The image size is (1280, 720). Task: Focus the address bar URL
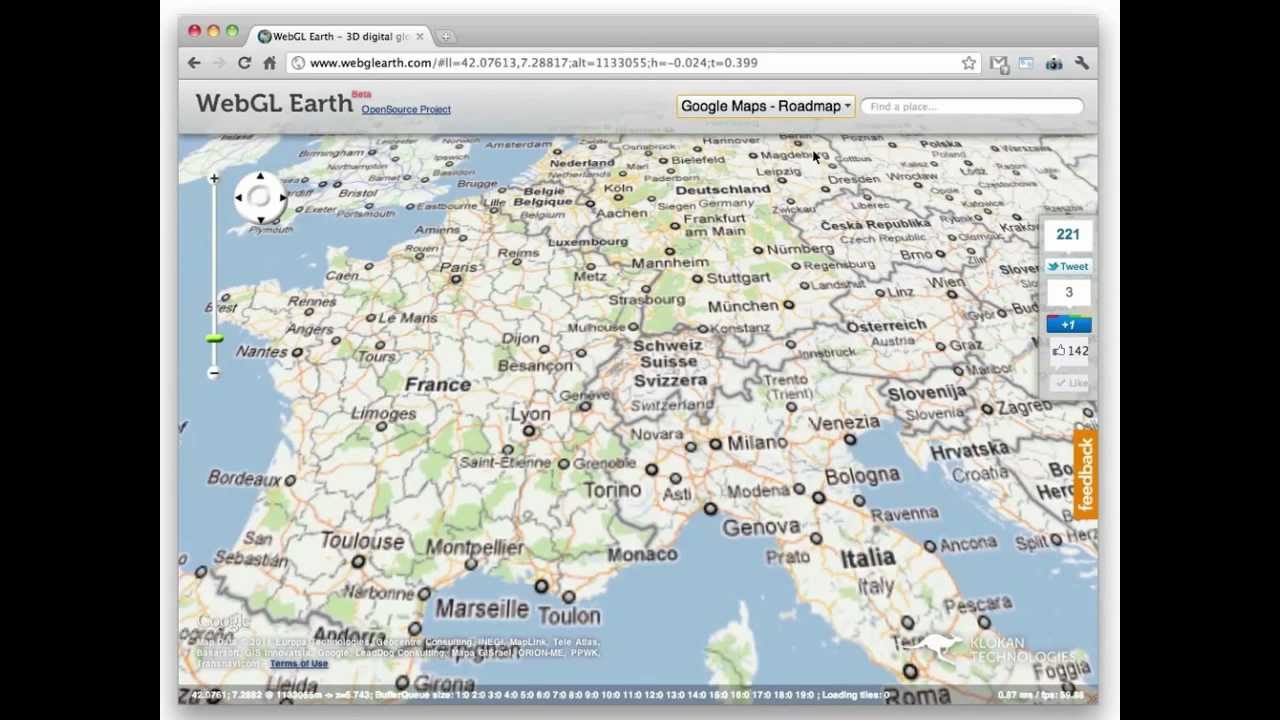533,63
